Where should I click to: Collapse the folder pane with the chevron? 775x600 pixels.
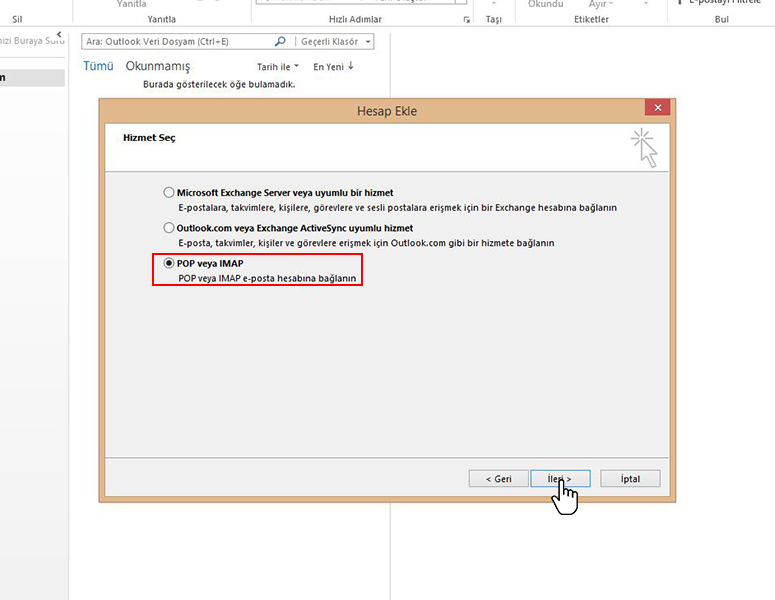point(59,36)
